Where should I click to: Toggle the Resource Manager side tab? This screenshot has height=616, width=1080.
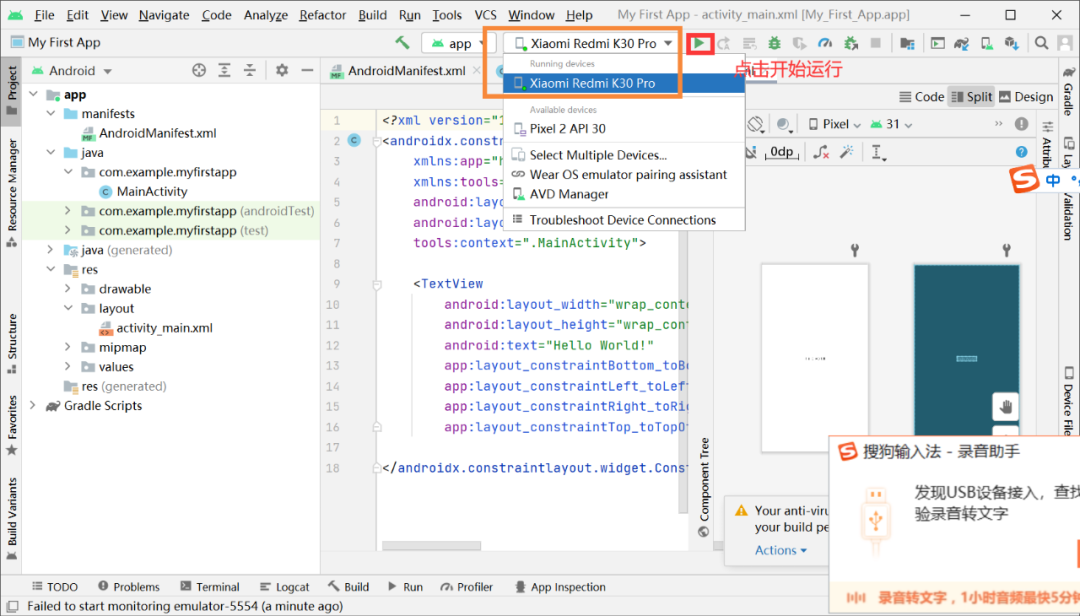point(12,192)
